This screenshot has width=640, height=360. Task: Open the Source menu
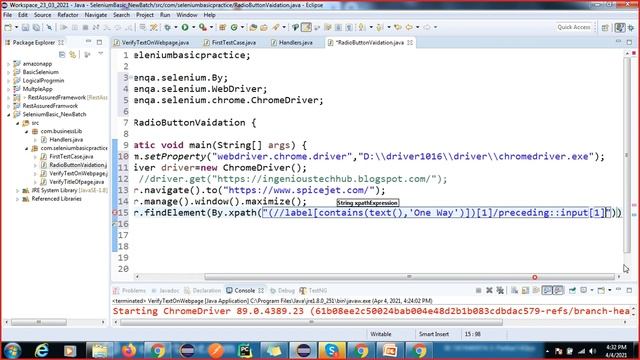pyautogui.click(x=42, y=15)
